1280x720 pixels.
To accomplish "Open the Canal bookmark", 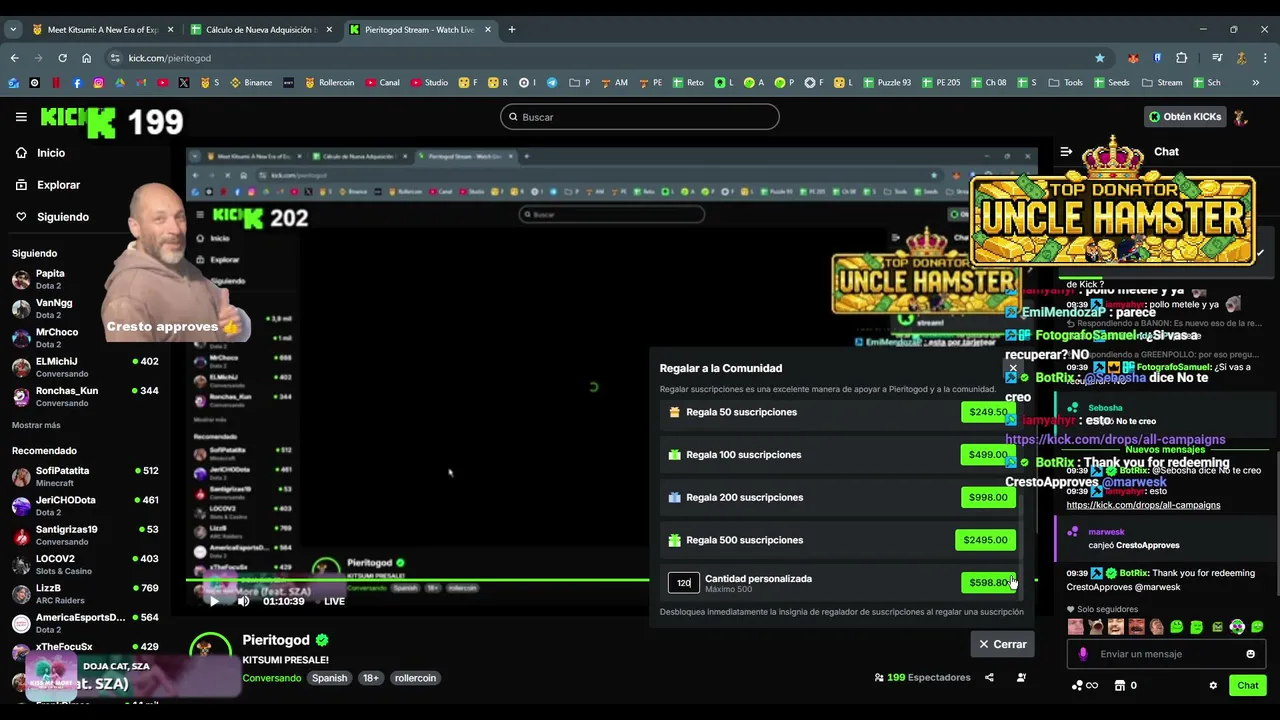I will (383, 83).
